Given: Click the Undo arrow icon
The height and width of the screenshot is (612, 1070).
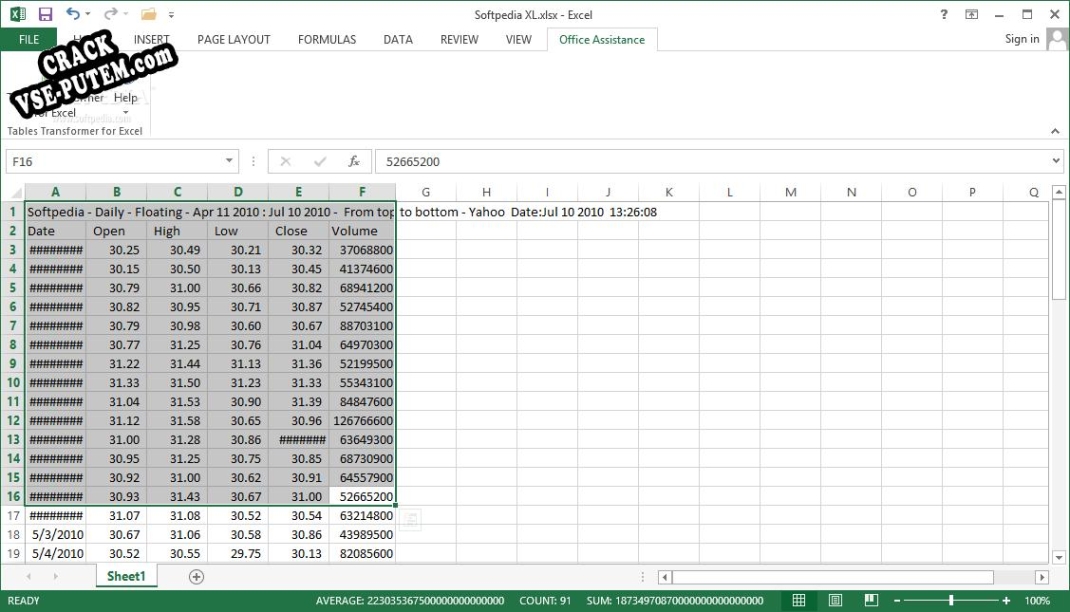Looking at the screenshot, I should click(72, 14).
